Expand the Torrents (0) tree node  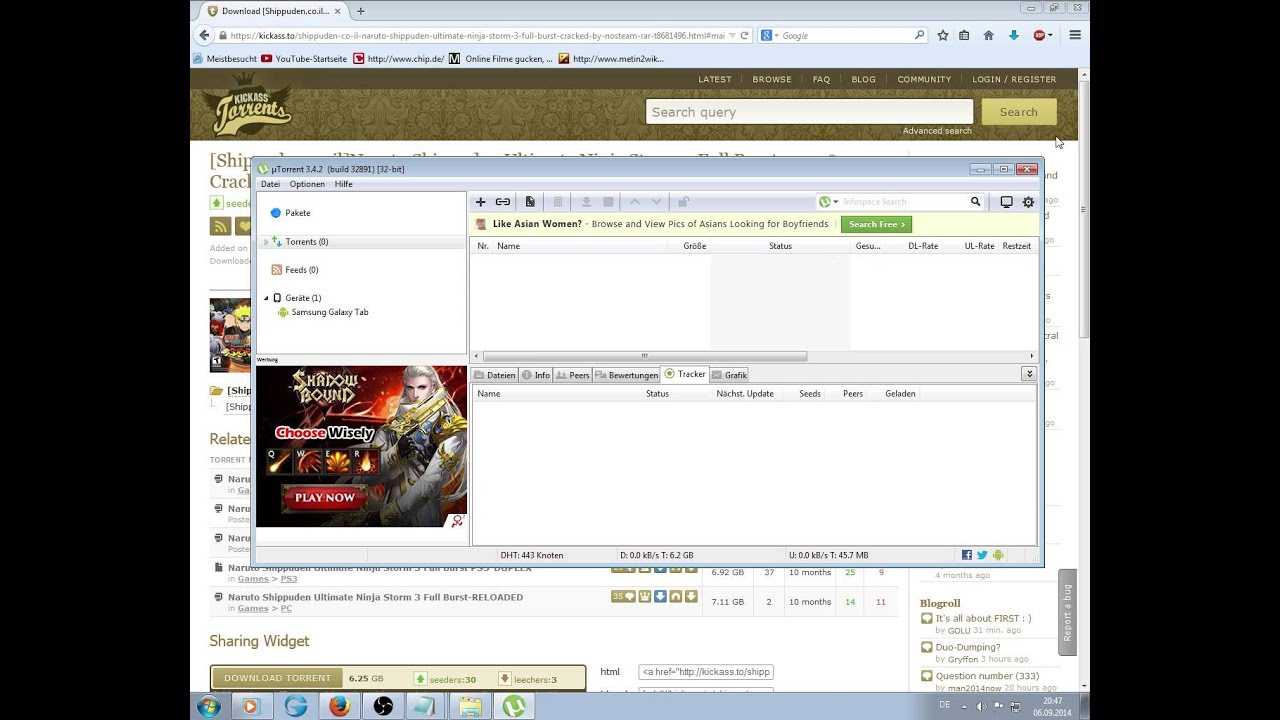tap(266, 242)
